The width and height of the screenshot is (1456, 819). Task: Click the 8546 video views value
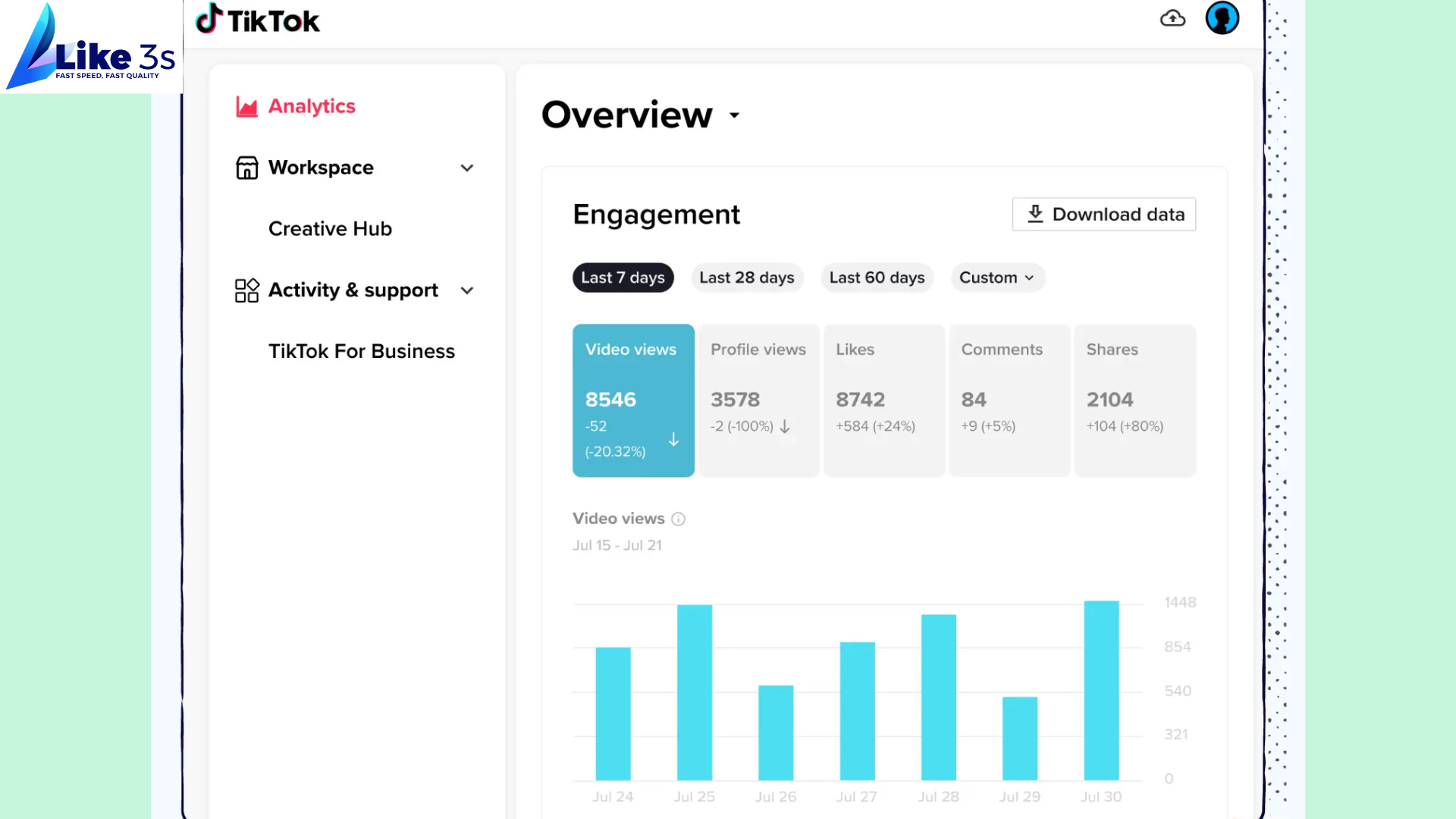click(610, 400)
